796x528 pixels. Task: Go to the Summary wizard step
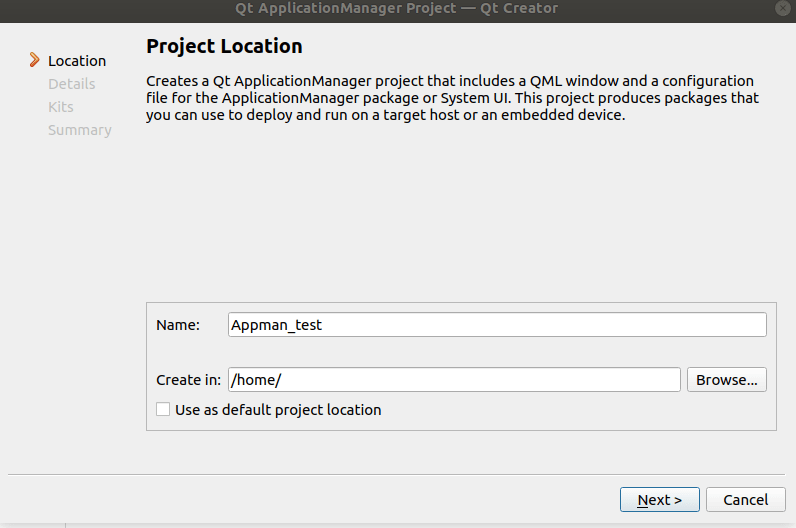[80, 130]
